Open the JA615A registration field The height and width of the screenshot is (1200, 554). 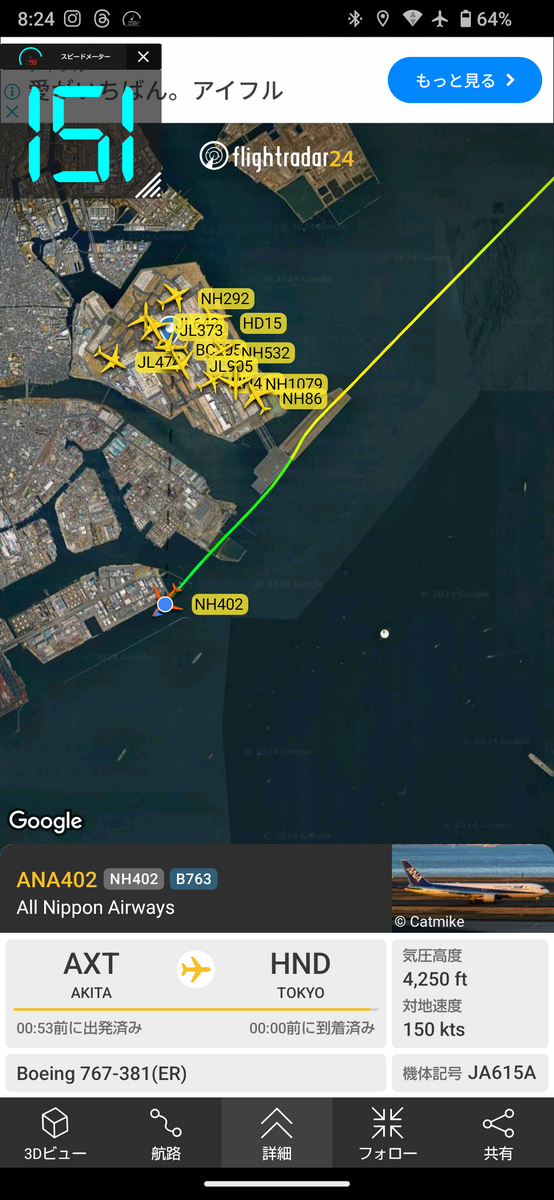[469, 1073]
